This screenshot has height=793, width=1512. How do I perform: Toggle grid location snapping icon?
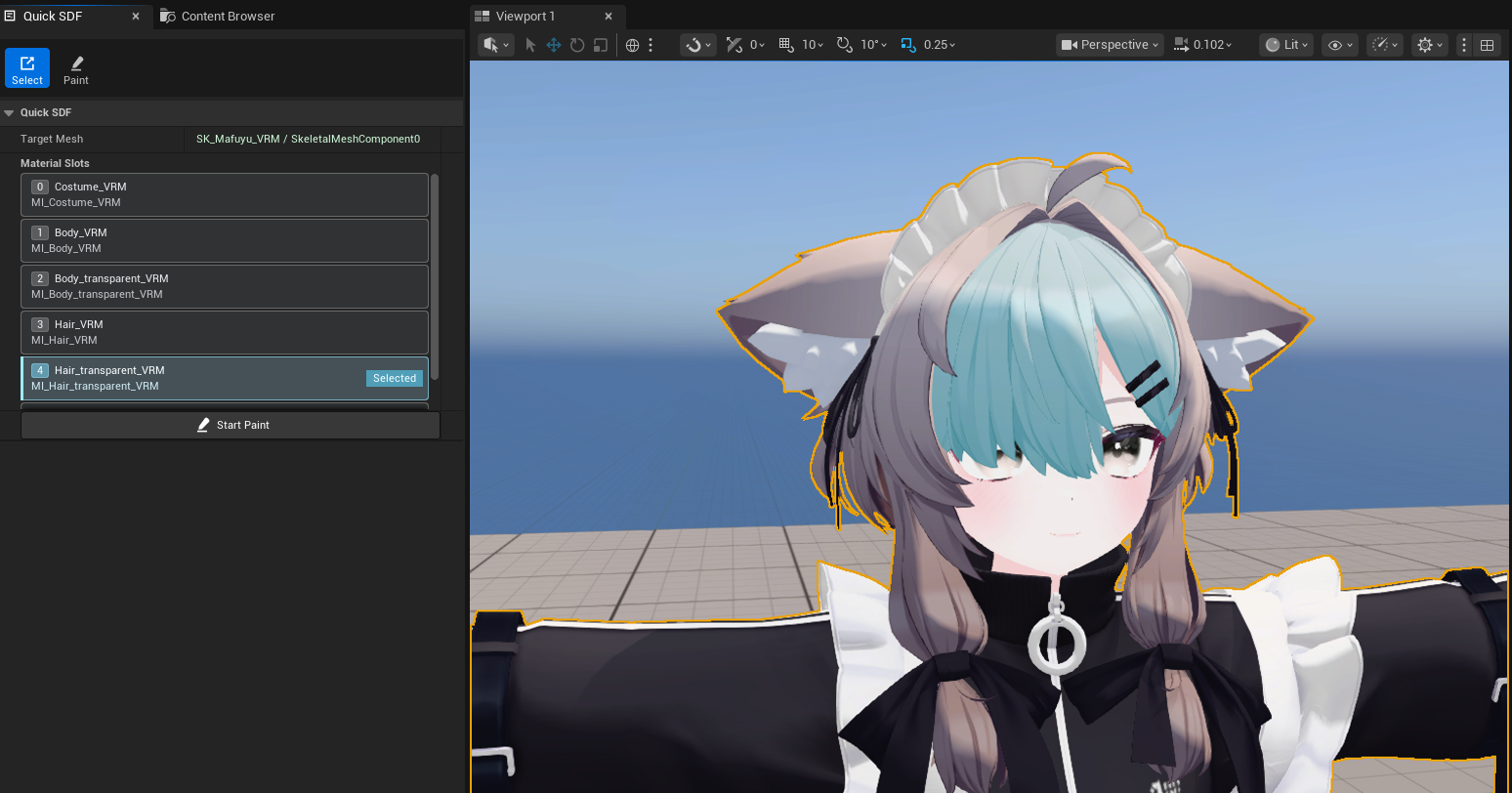click(x=786, y=45)
